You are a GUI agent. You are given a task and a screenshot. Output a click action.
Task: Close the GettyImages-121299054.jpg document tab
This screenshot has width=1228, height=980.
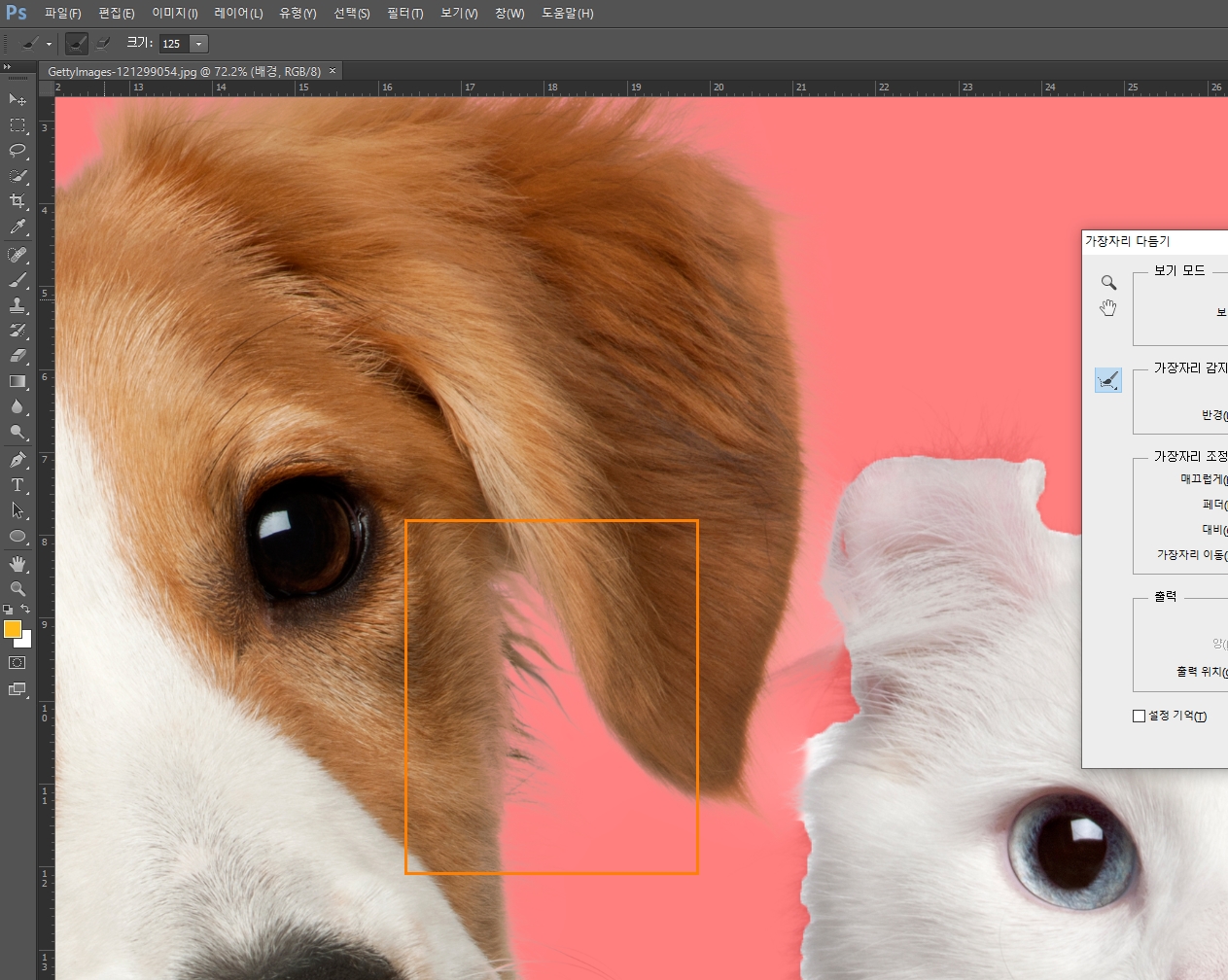pos(333,71)
